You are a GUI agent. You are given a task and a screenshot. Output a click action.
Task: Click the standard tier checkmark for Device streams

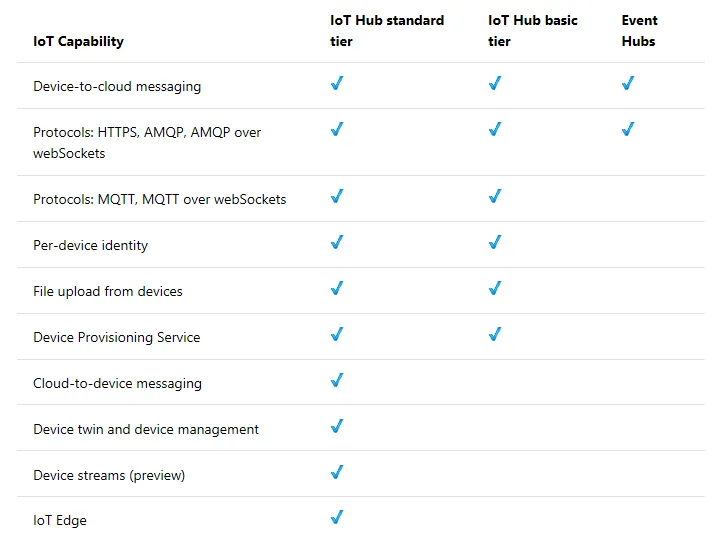tap(337, 473)
